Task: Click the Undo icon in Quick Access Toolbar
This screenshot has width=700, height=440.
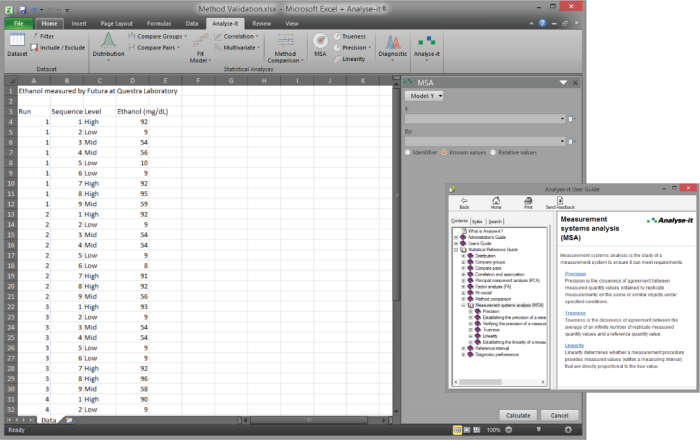Action: point(33,9)
